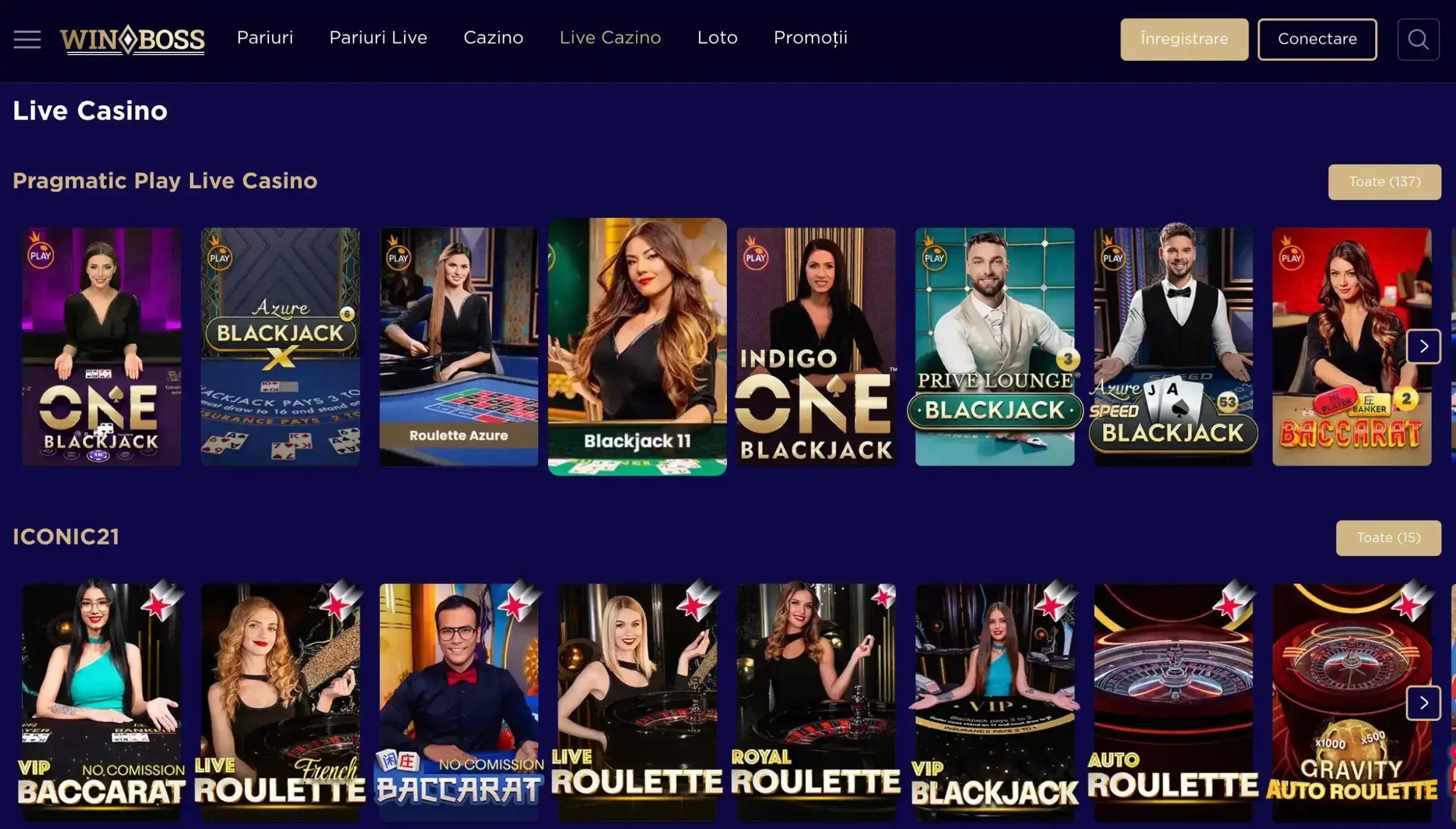
Task: Advance the ICONIC21 carousel with right arrow
Action: (x=1424, y=703)
